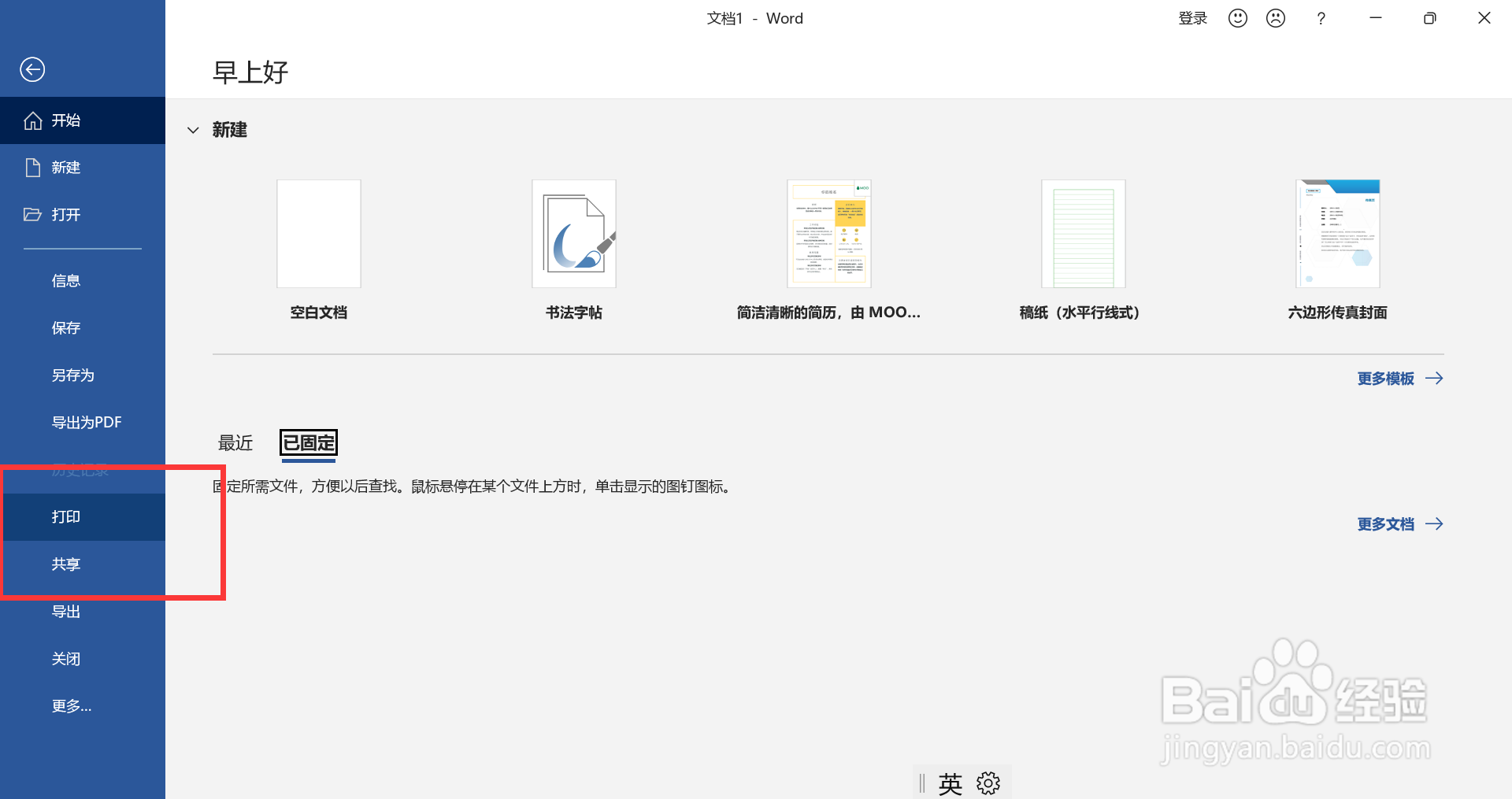Click the arrow after 更多文档
Screen dimensions: 1512x799
(1434, 524)
